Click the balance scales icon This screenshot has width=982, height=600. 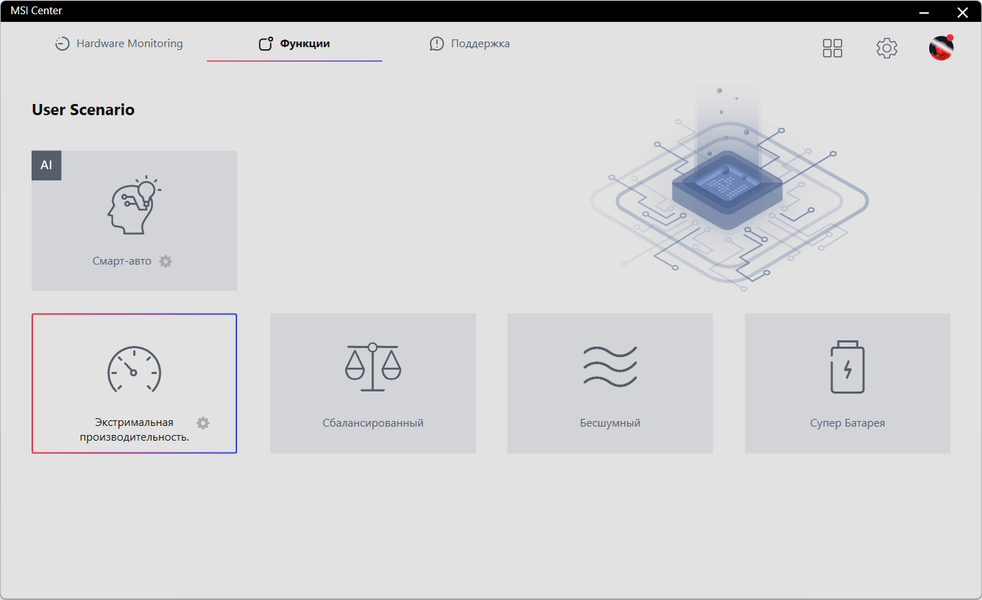click(373, 367)
